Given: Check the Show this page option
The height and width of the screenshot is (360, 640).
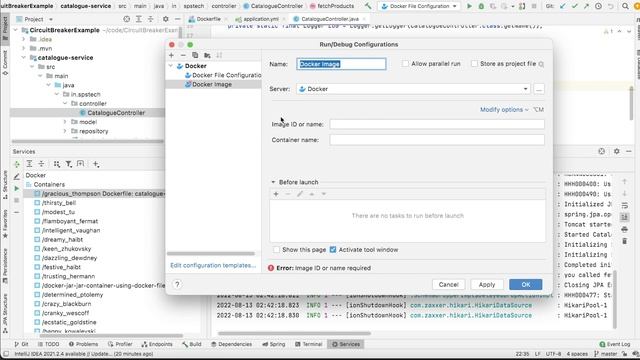Looking at the screenshot, I should tap(276, 249).
